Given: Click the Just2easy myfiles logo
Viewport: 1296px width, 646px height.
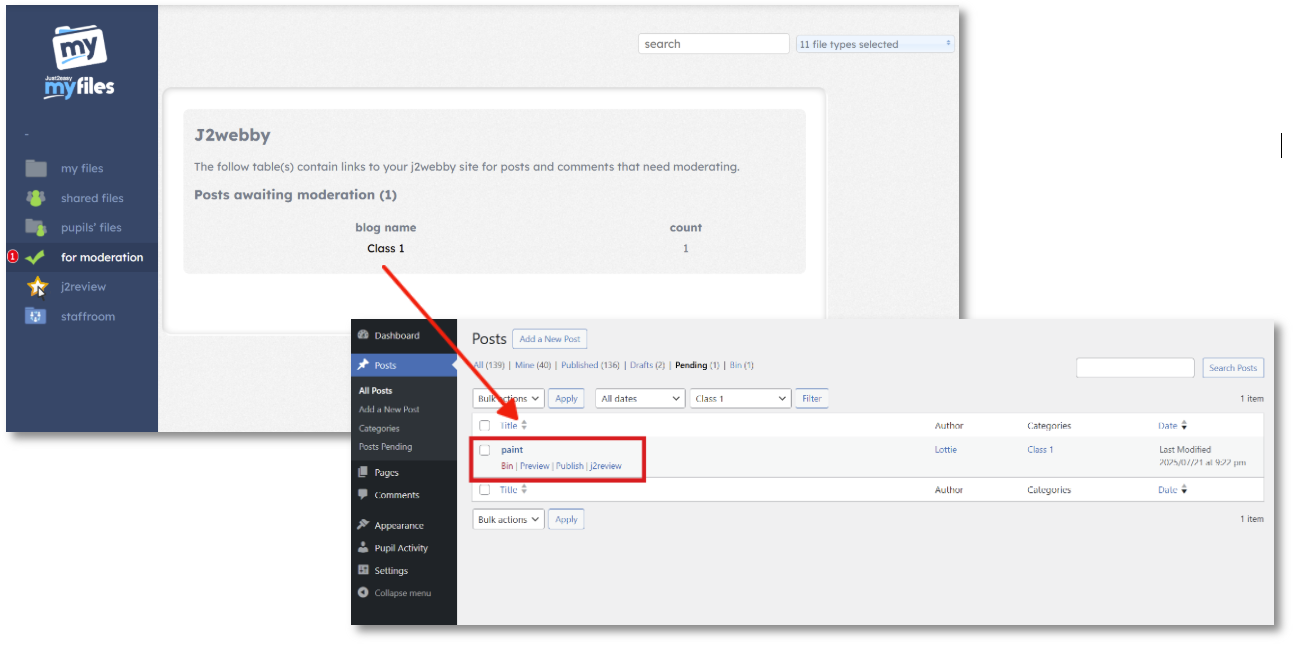Looking at the screenshot, I should pyautogui.click(x=80, y=62).
